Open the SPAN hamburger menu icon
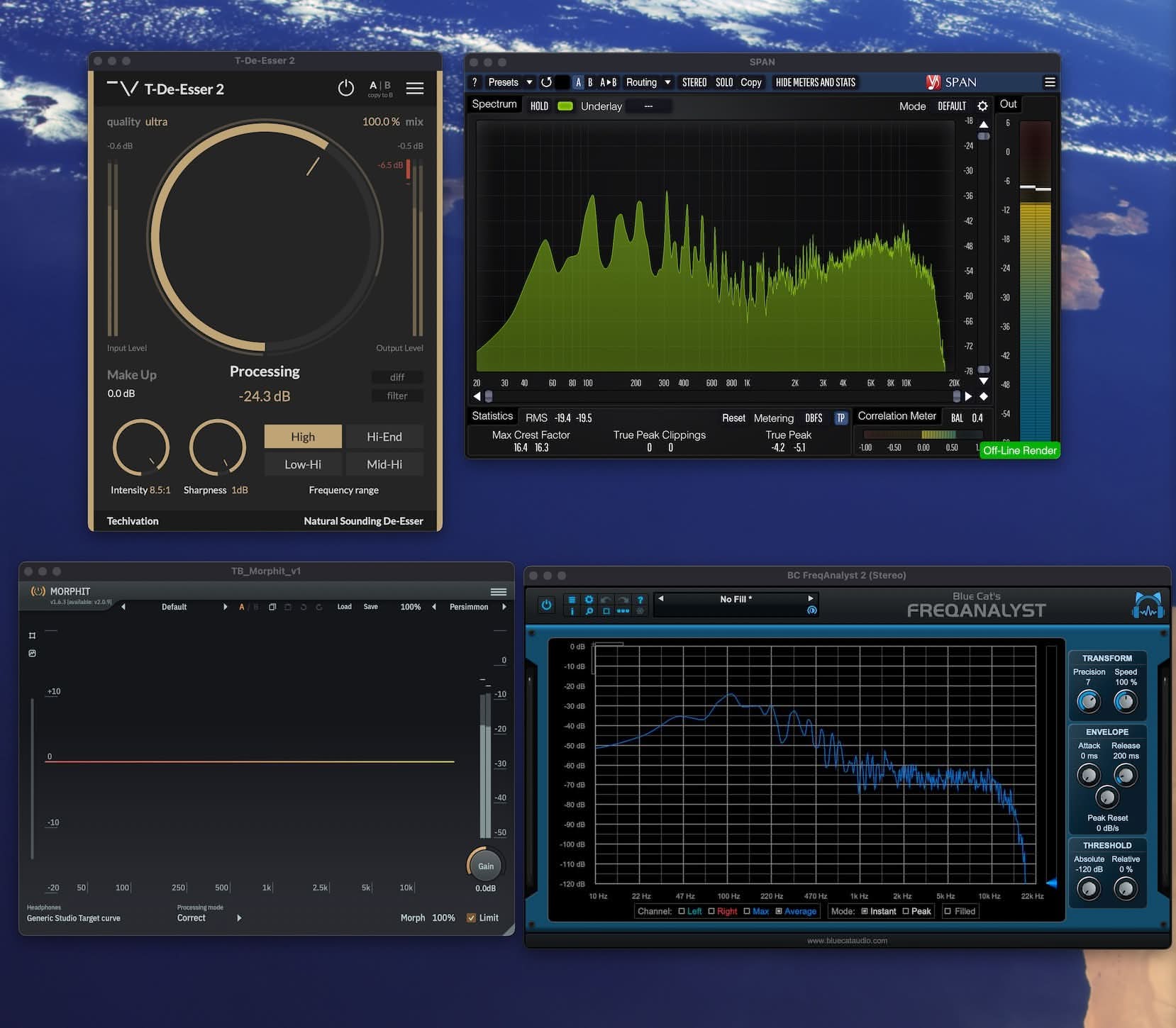The height and width of the screenshot is (1028, 1176). coord(1050,82)
